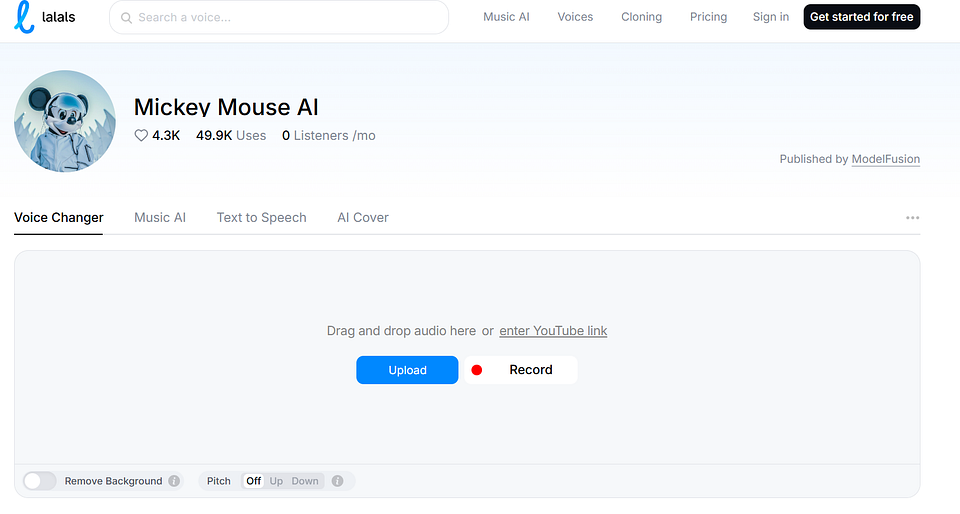
Task: Click the 4.3K likes count
Action: (166, 136)
